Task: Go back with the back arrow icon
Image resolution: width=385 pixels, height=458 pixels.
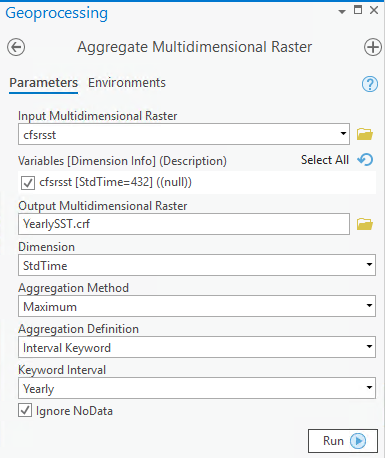Action: point(16,47)
